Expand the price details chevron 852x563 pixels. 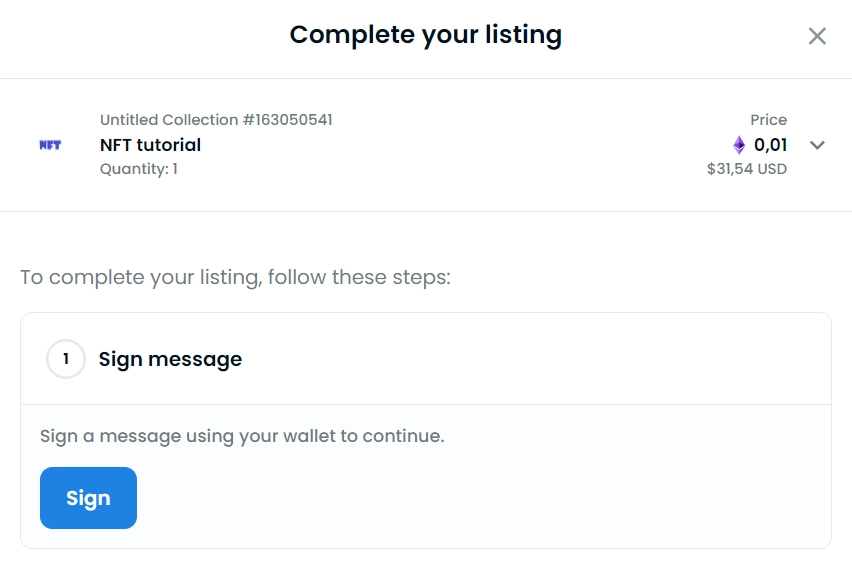(817, 145)
